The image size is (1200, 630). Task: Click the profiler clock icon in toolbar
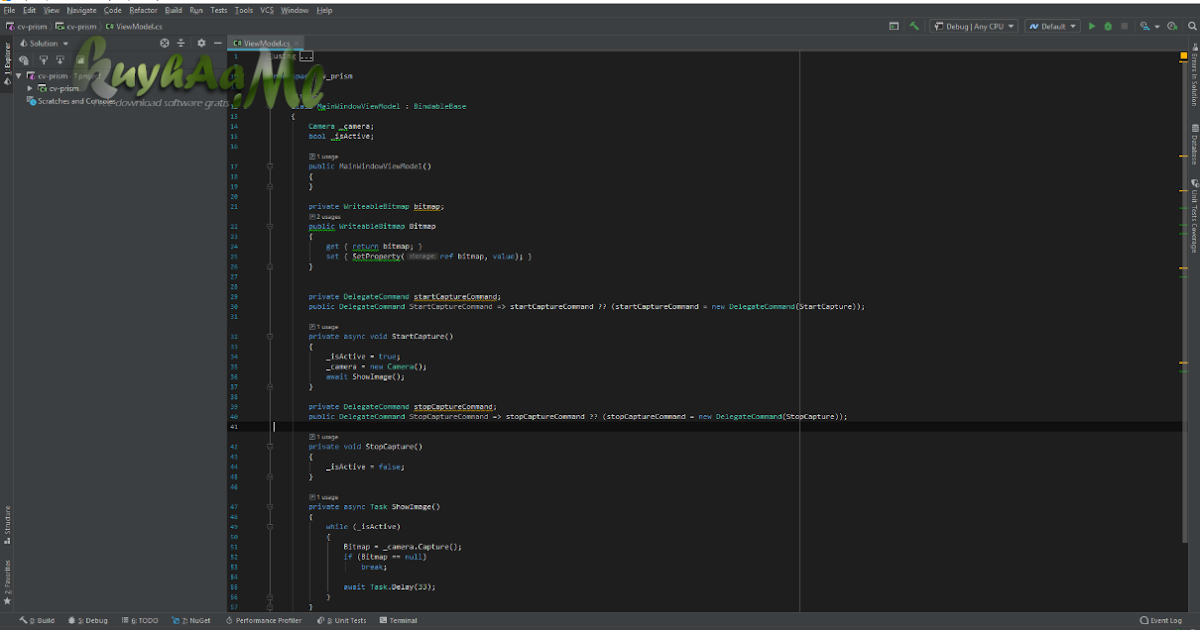pos(1170,27)
